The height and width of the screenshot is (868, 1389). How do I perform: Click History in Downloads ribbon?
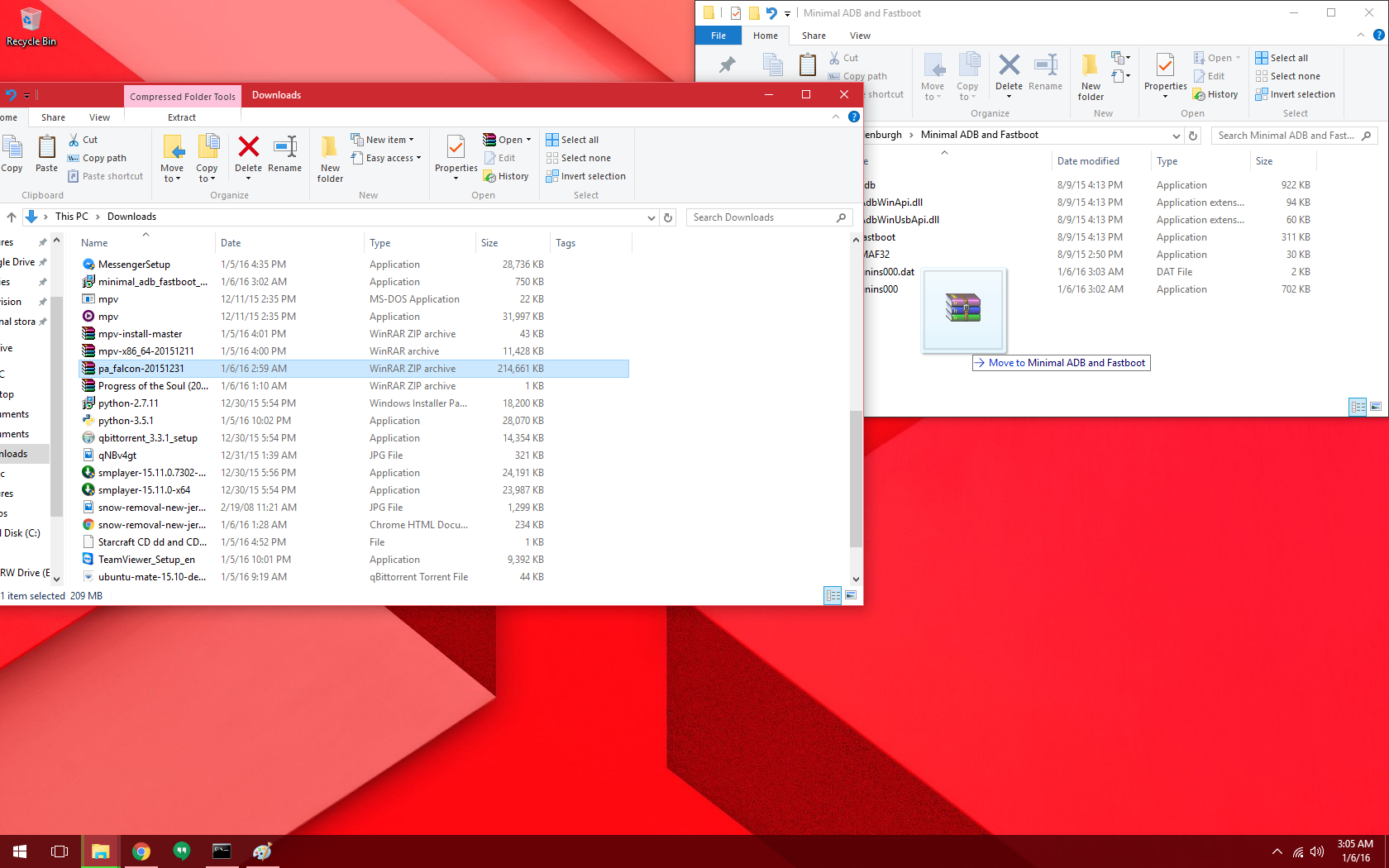(x=505, y=176)
